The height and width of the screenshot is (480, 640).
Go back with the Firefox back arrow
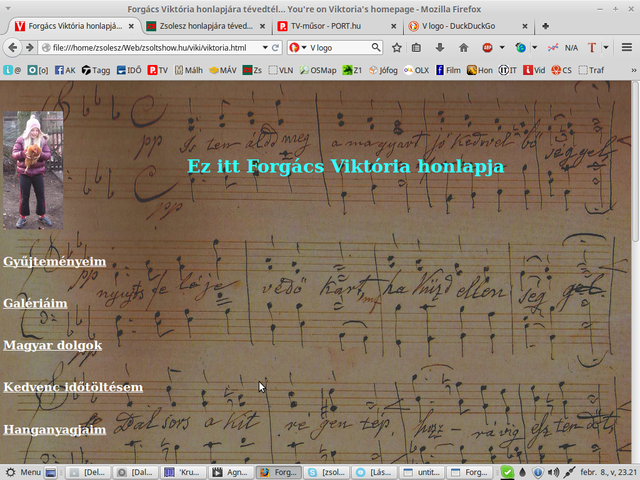13,48
